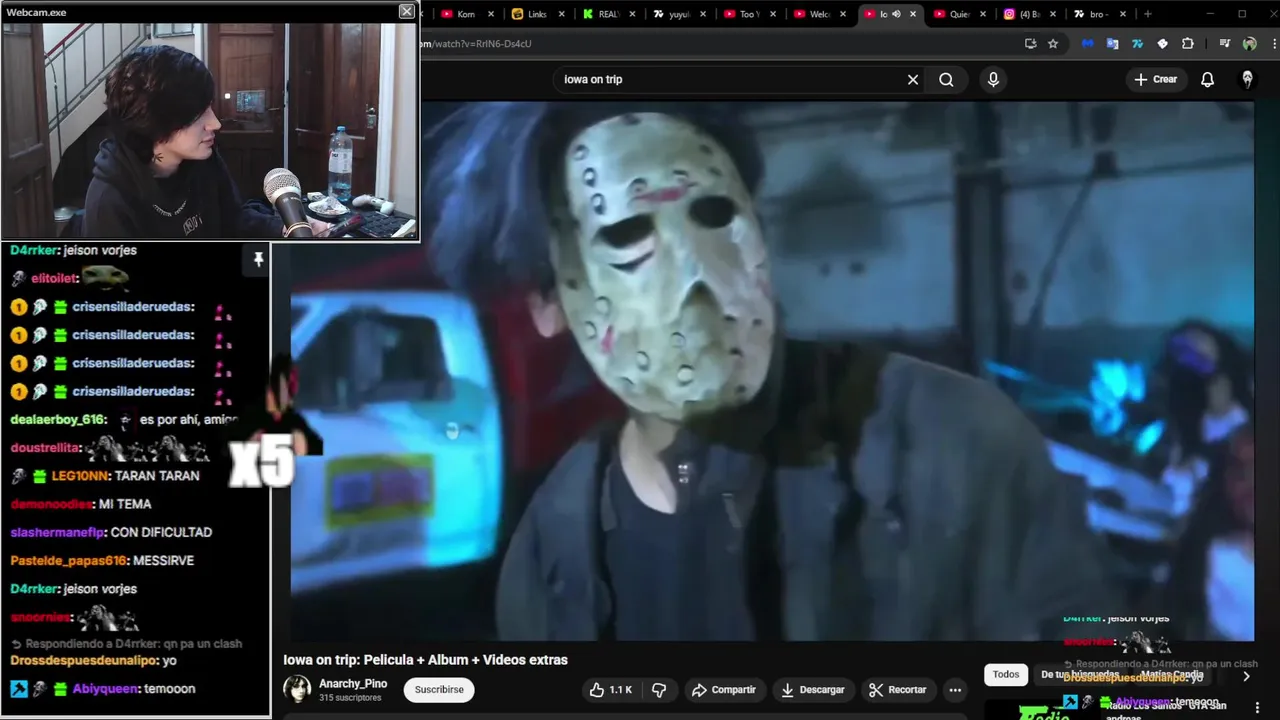Open a new browser tab

(x=1147, y=14)
